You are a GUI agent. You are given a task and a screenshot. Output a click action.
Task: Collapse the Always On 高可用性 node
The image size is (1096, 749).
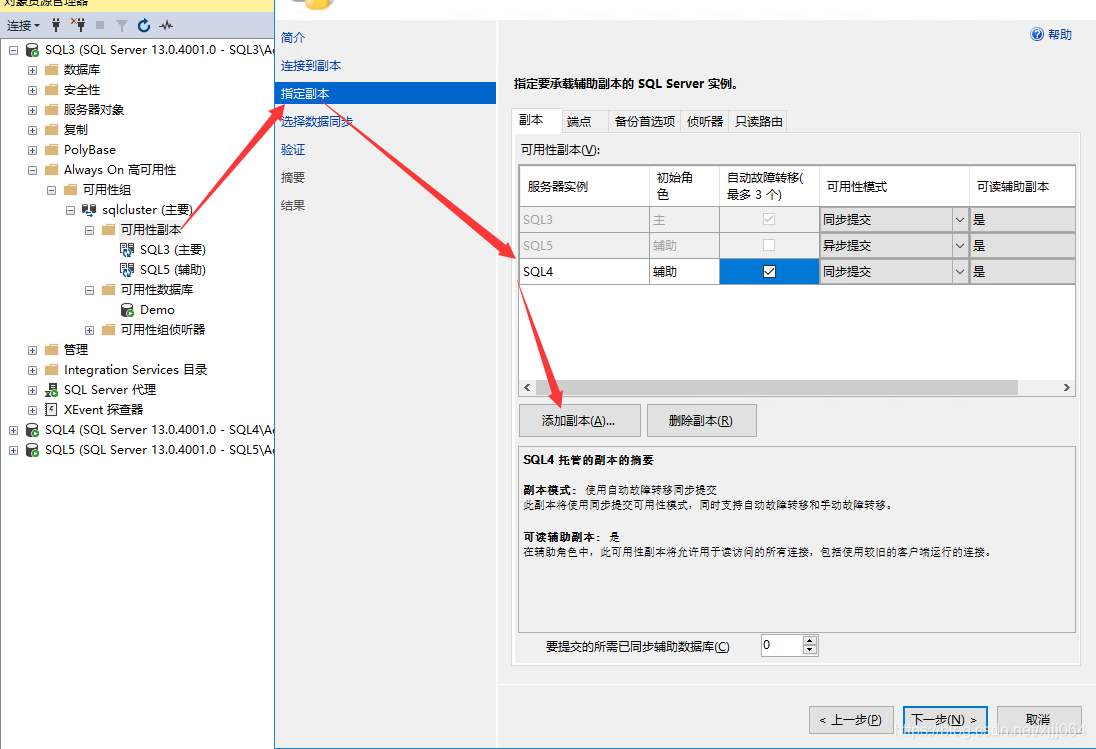(32, 170)
